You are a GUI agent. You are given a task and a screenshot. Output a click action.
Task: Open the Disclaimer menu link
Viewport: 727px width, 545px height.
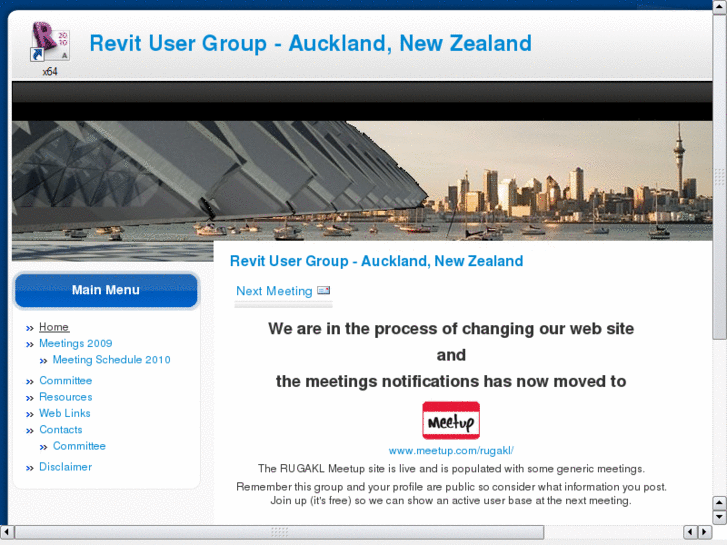[65, 467]
